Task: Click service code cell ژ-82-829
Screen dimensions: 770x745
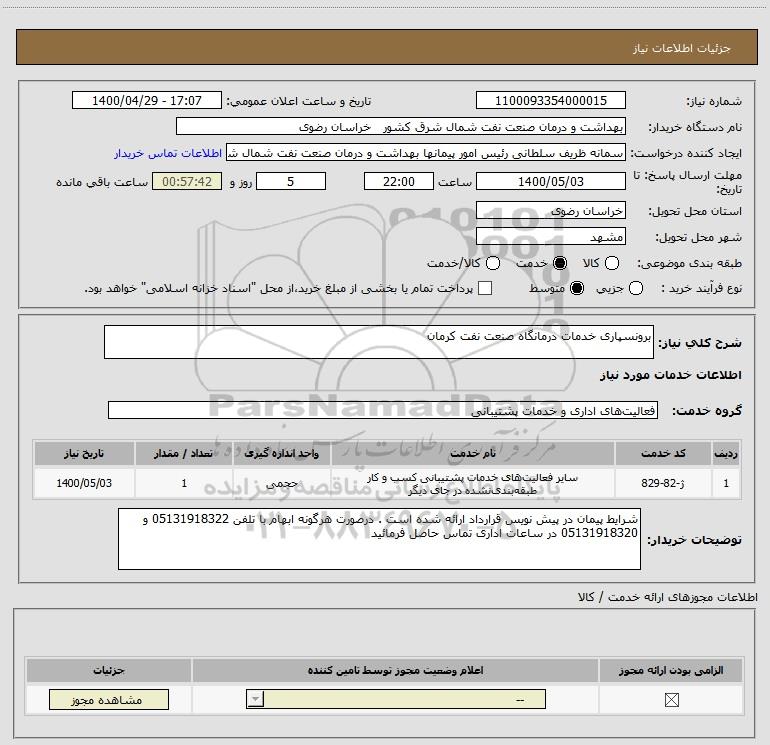Action: [x=662, y=483]
